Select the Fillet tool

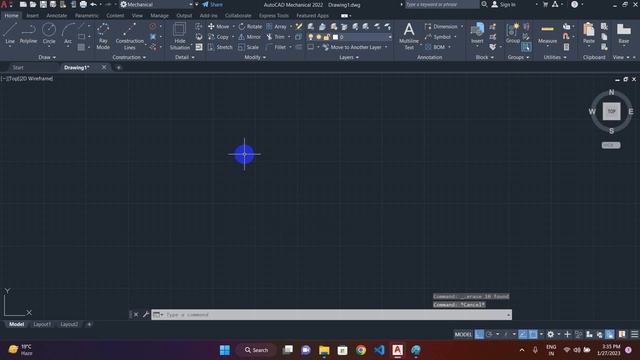[x=276, y=47]
